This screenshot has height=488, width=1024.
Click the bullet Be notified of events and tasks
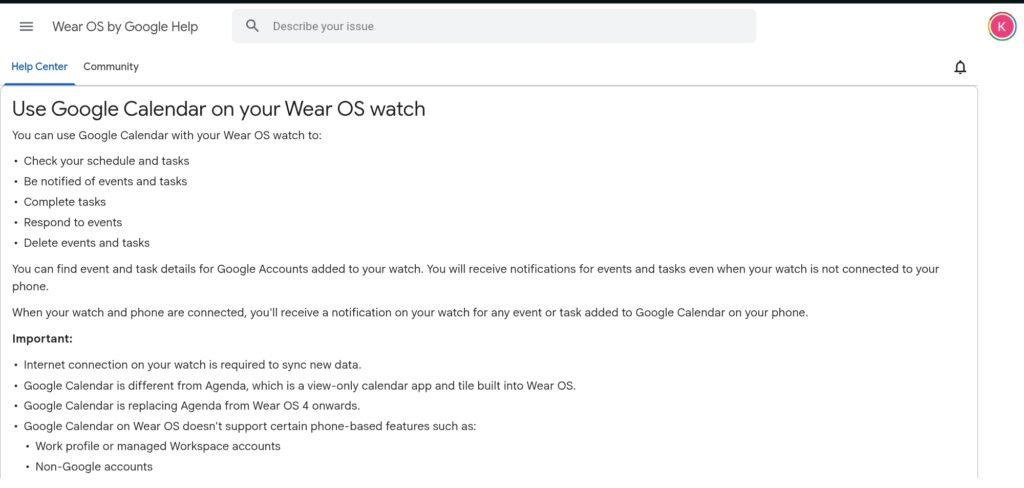pyautogui.click(x=105, y=182)
